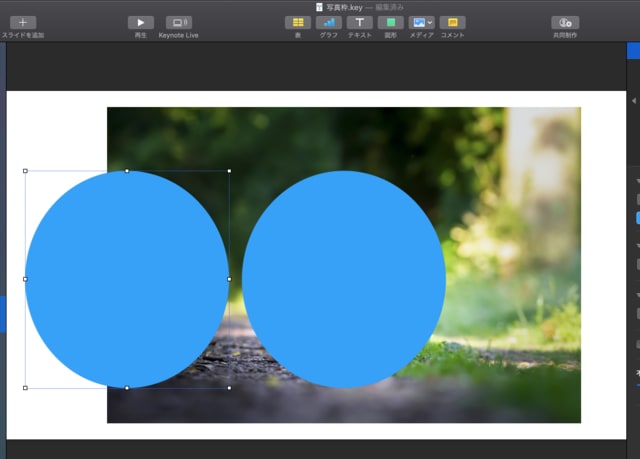Click the bottom-right selection handle
The width and height of the screenshot is (640, 459).
[x=229, y=388]
